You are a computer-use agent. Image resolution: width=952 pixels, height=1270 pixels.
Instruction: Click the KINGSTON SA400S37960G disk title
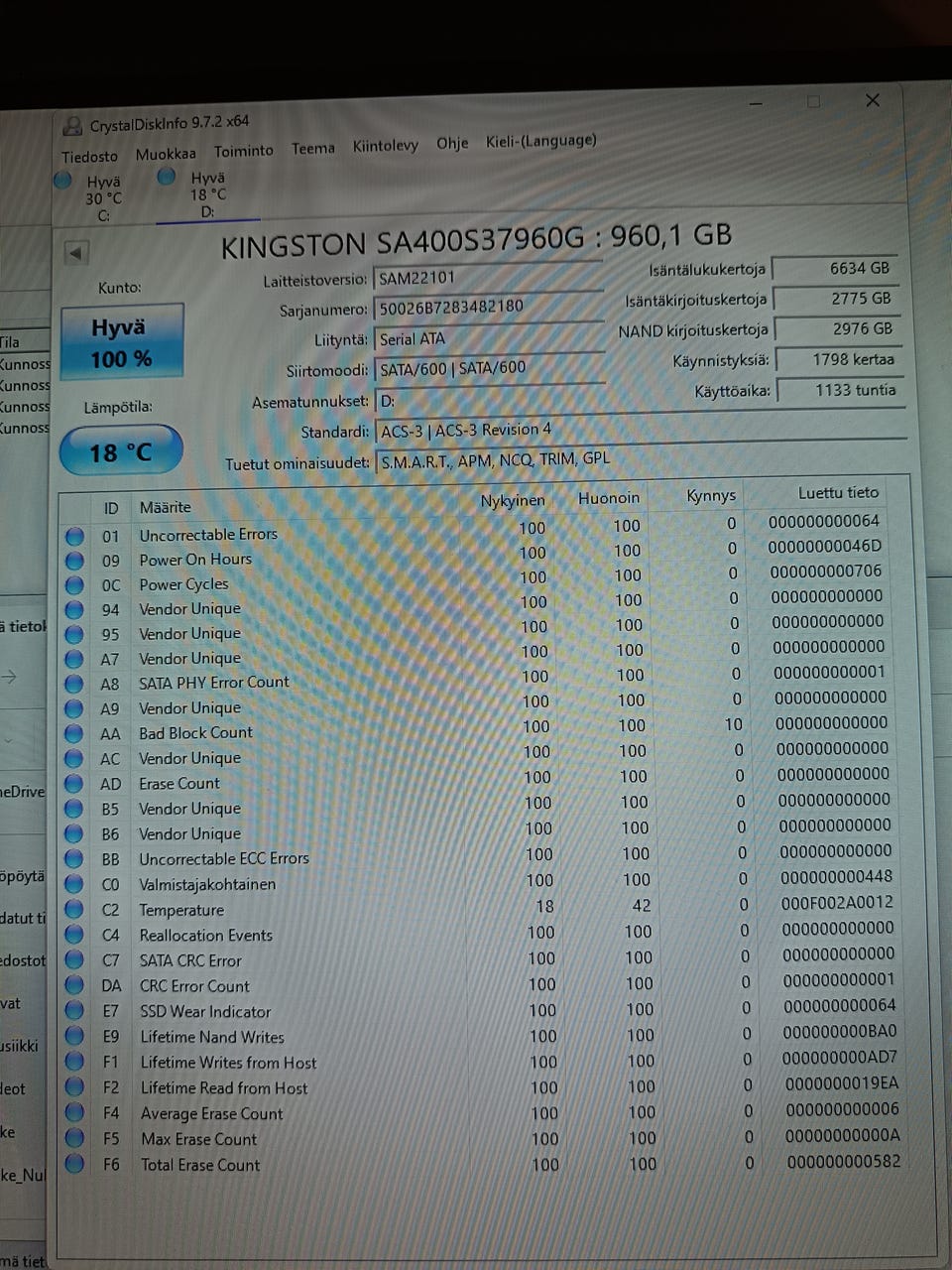click(x=476, y=241)
